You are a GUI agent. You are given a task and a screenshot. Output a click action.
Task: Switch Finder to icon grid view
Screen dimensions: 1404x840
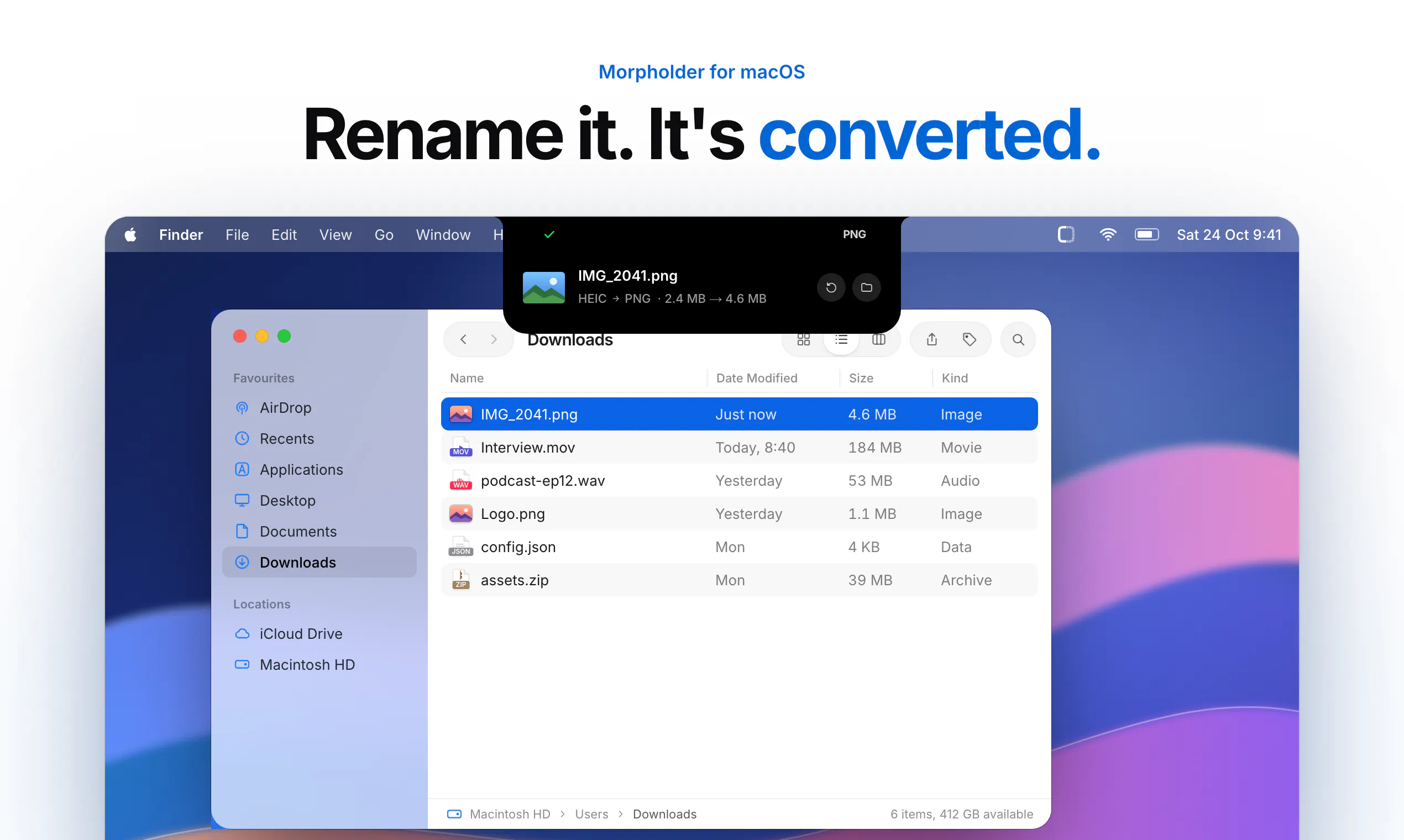click(x=803, y=340)
